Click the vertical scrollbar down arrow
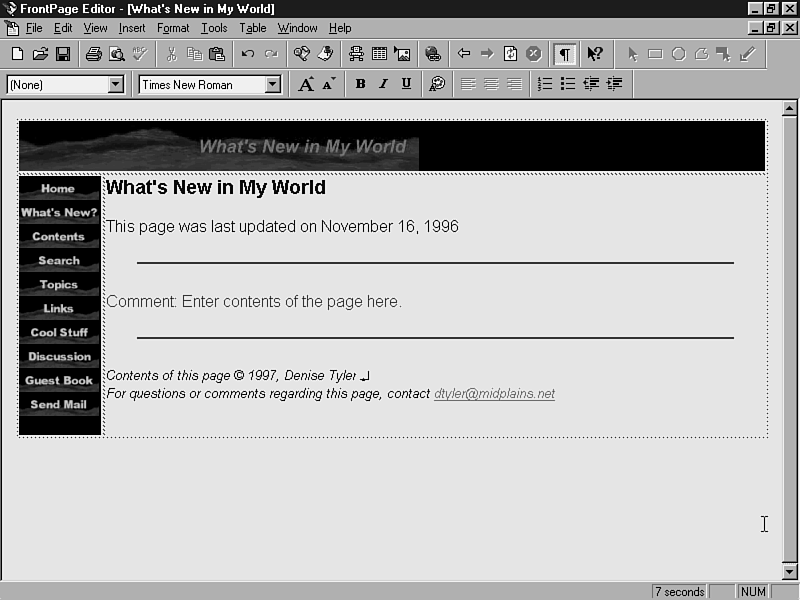 click(790, 572)
